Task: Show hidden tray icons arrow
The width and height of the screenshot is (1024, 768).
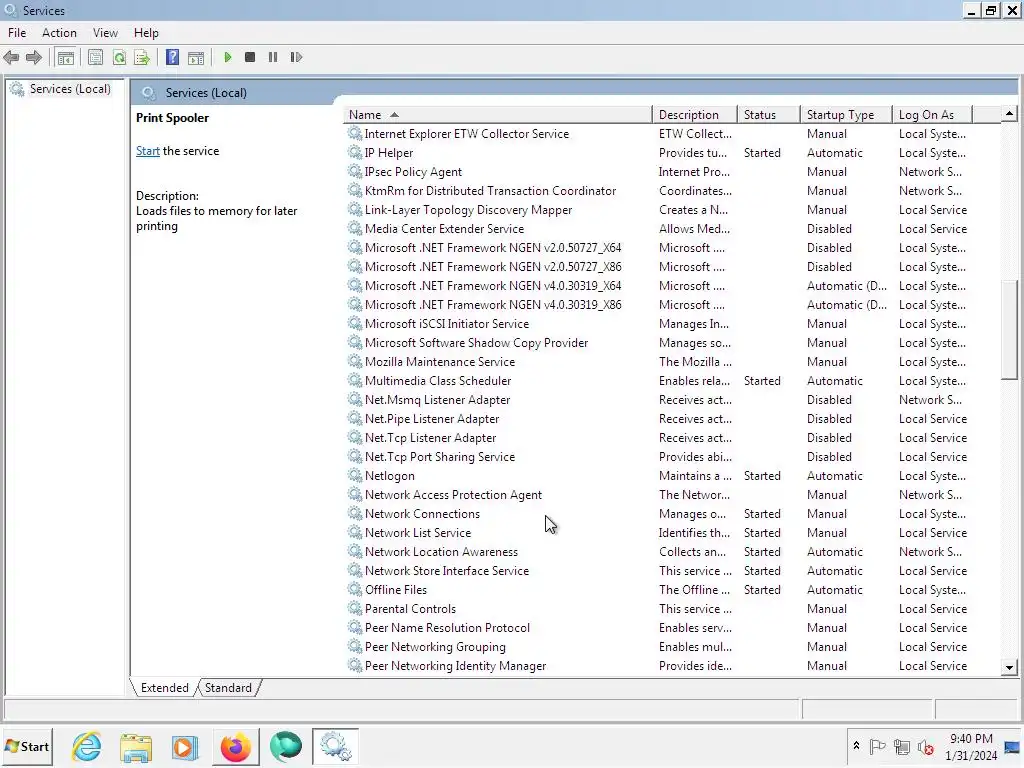Action: coord(856,746)
